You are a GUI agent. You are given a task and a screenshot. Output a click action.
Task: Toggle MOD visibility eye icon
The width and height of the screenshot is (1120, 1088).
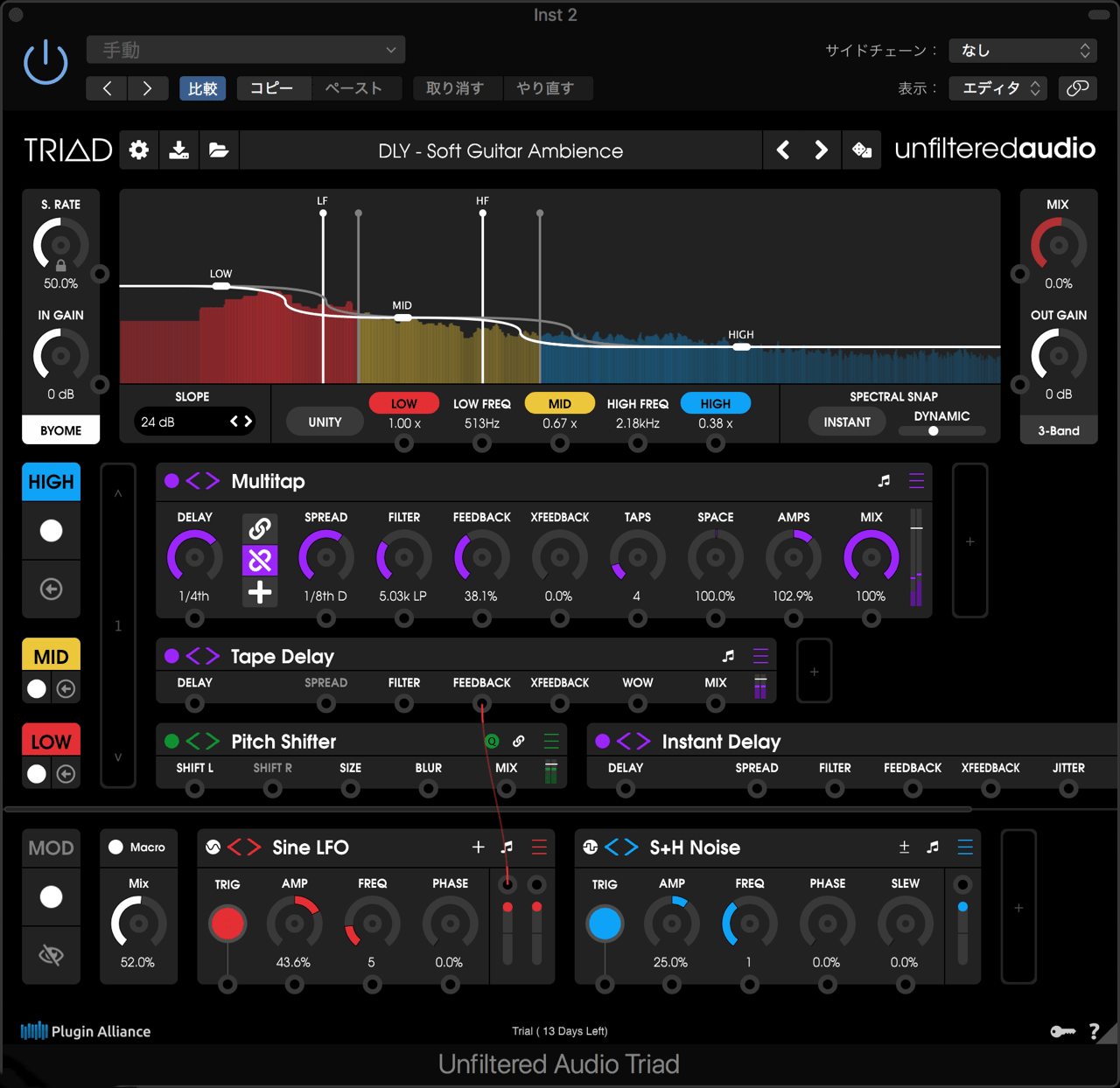click(52, 955)
